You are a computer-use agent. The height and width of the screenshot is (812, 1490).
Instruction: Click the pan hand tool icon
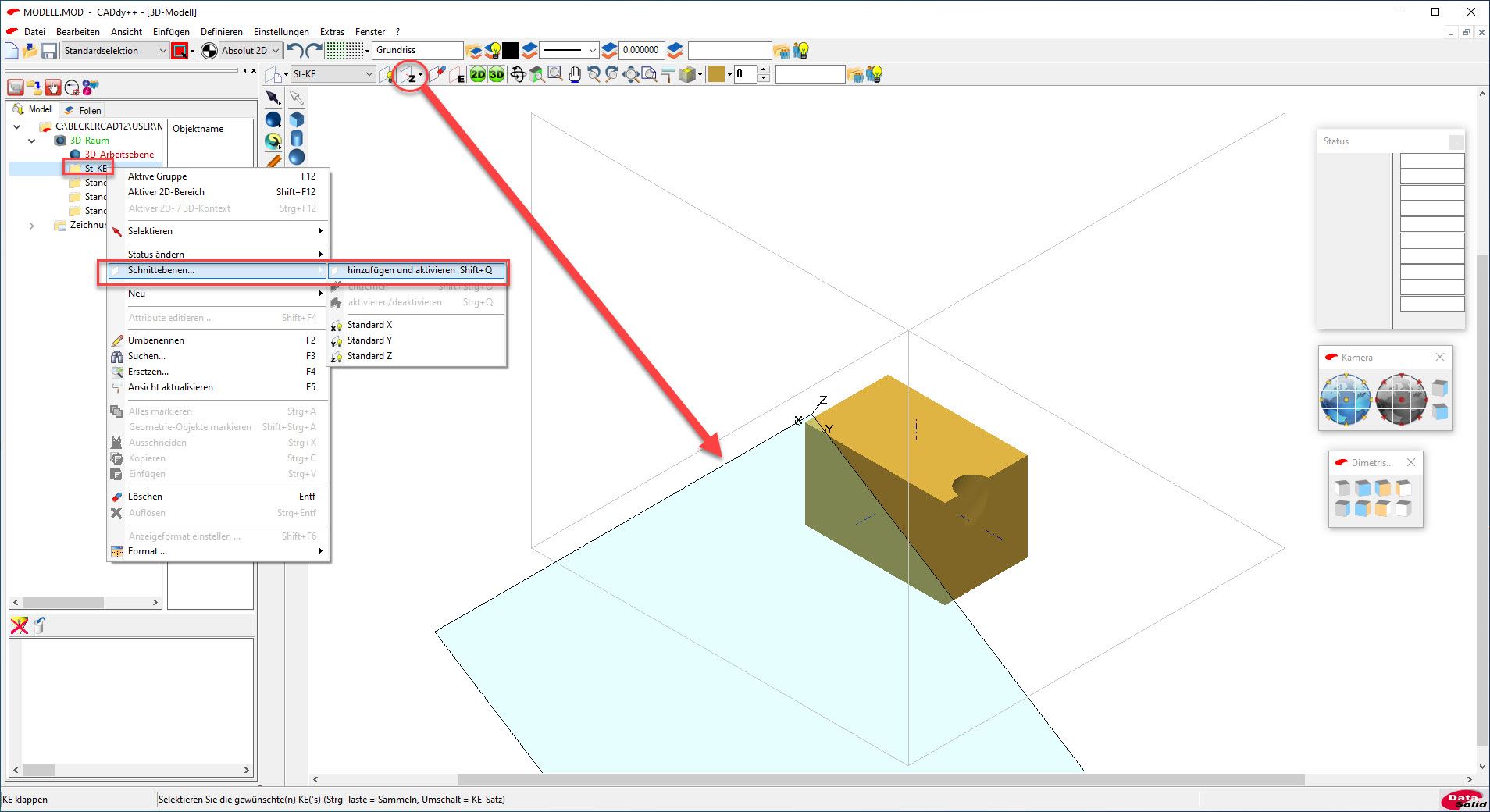click(575, 74)
